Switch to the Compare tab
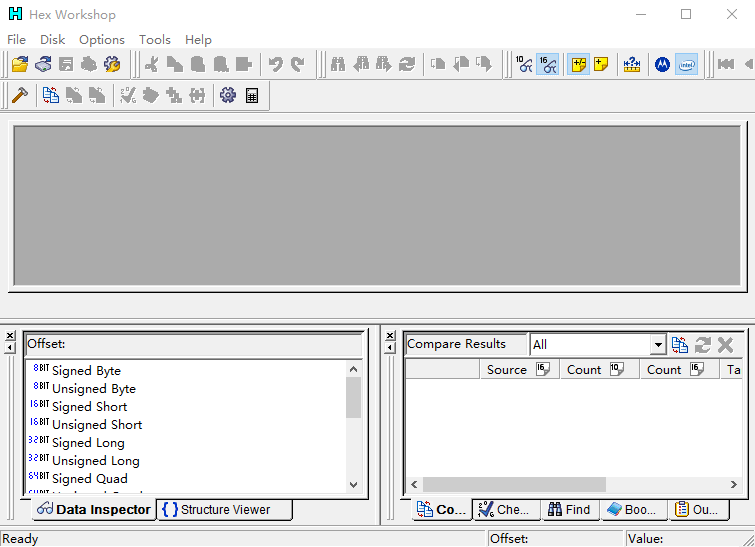Screen dimensions: 755x547 click(442, 509)
